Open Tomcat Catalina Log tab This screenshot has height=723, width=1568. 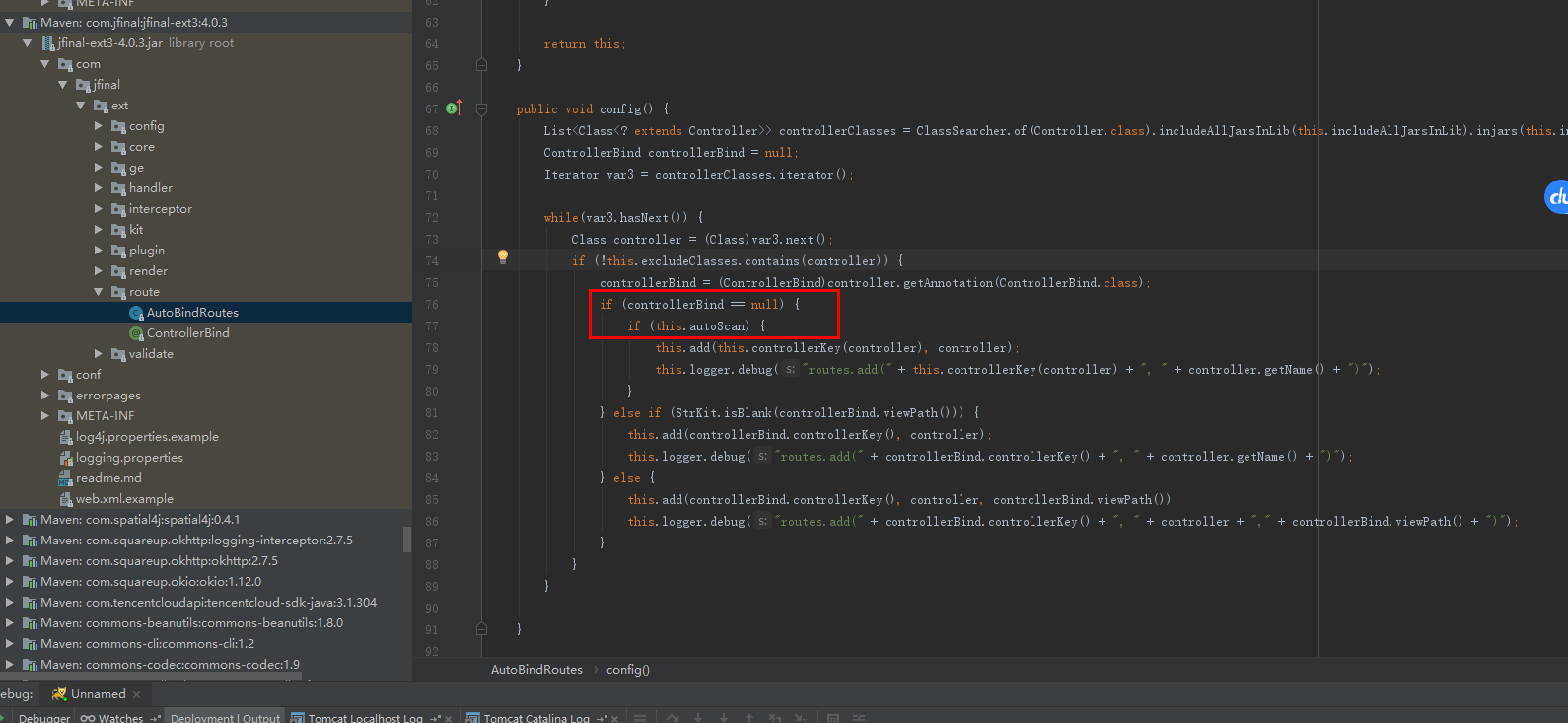click(536, 718)
